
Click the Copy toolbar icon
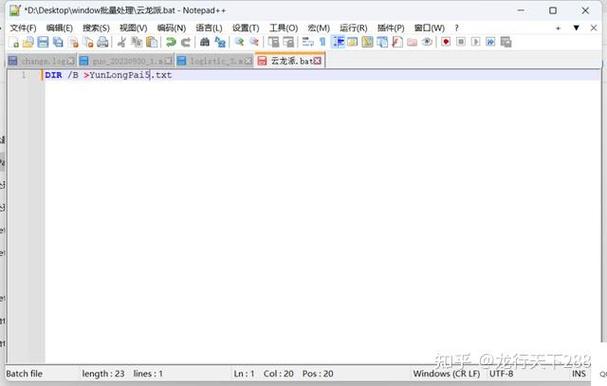pyautogui.click(x=137, y=42)
